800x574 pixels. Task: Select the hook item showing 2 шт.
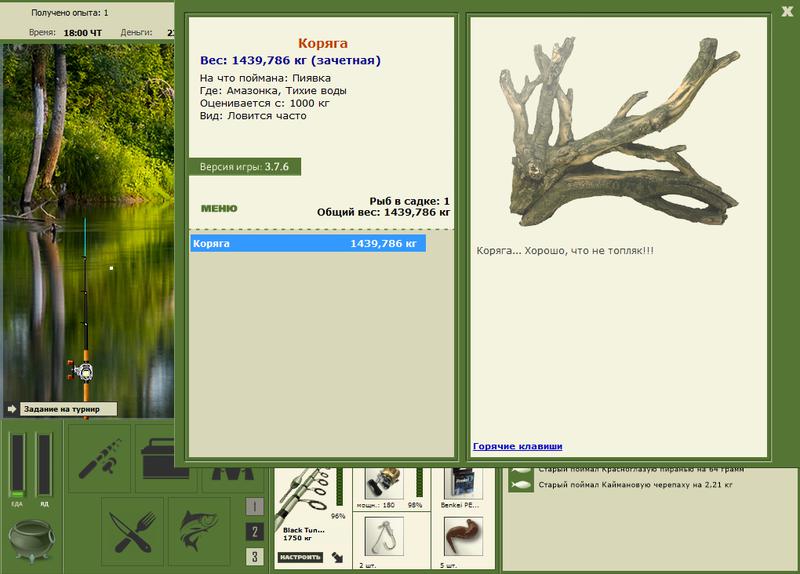[384, 536]
